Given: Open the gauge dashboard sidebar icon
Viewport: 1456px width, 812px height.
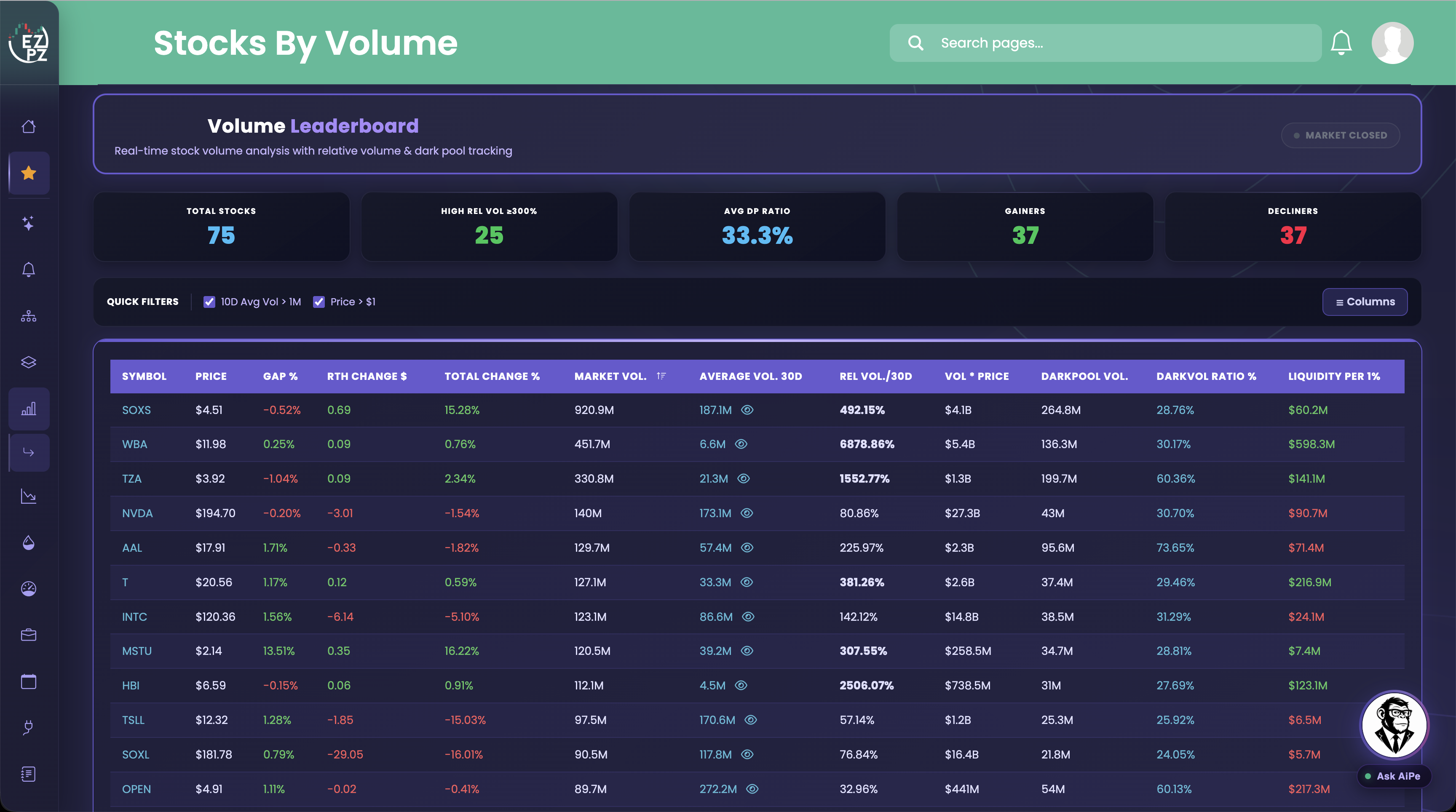Looking at the screenshot, I should click(28, 589).
